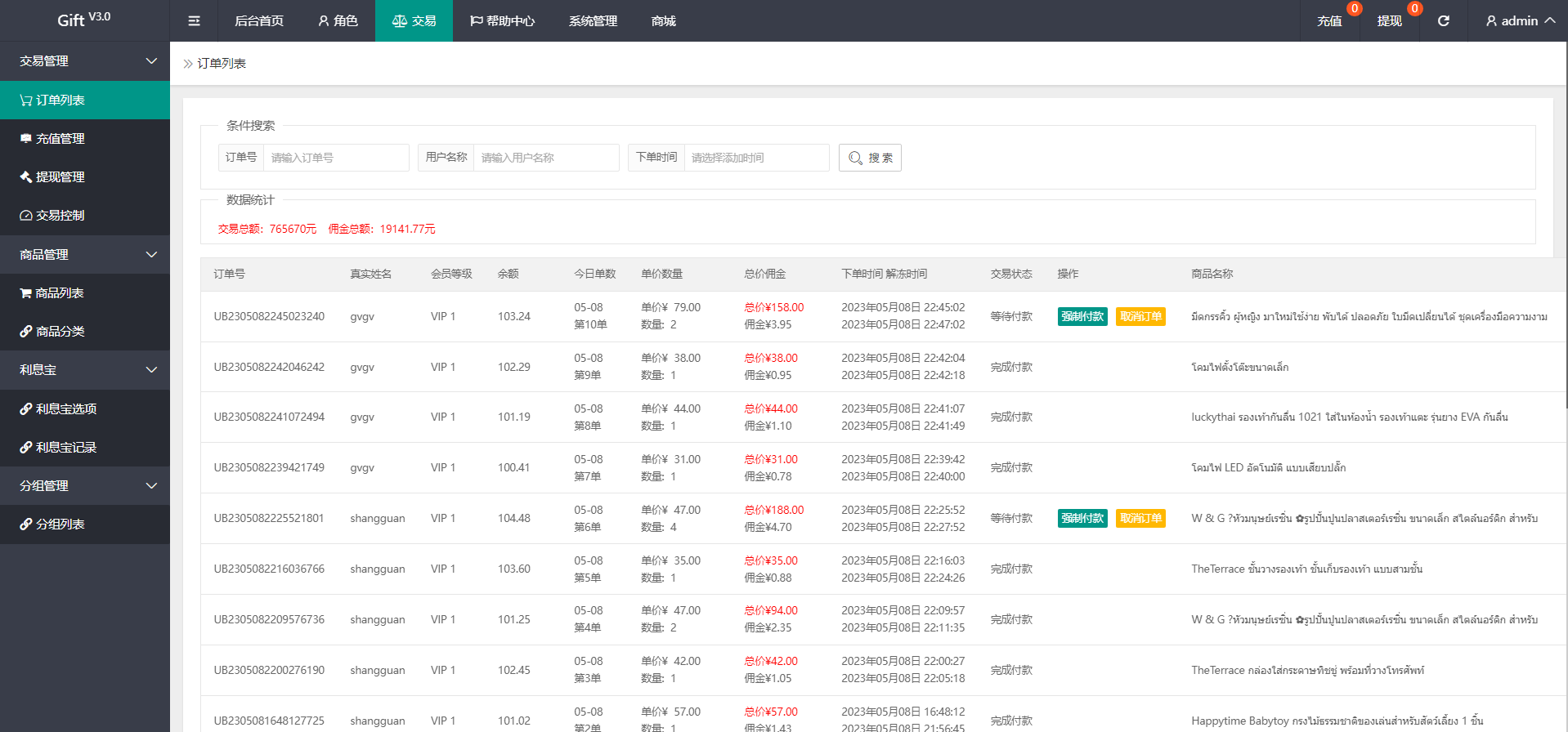Click 强制付款 for order UB2305082245023240
This screenshot has width=1568, height=732.
1082,317
